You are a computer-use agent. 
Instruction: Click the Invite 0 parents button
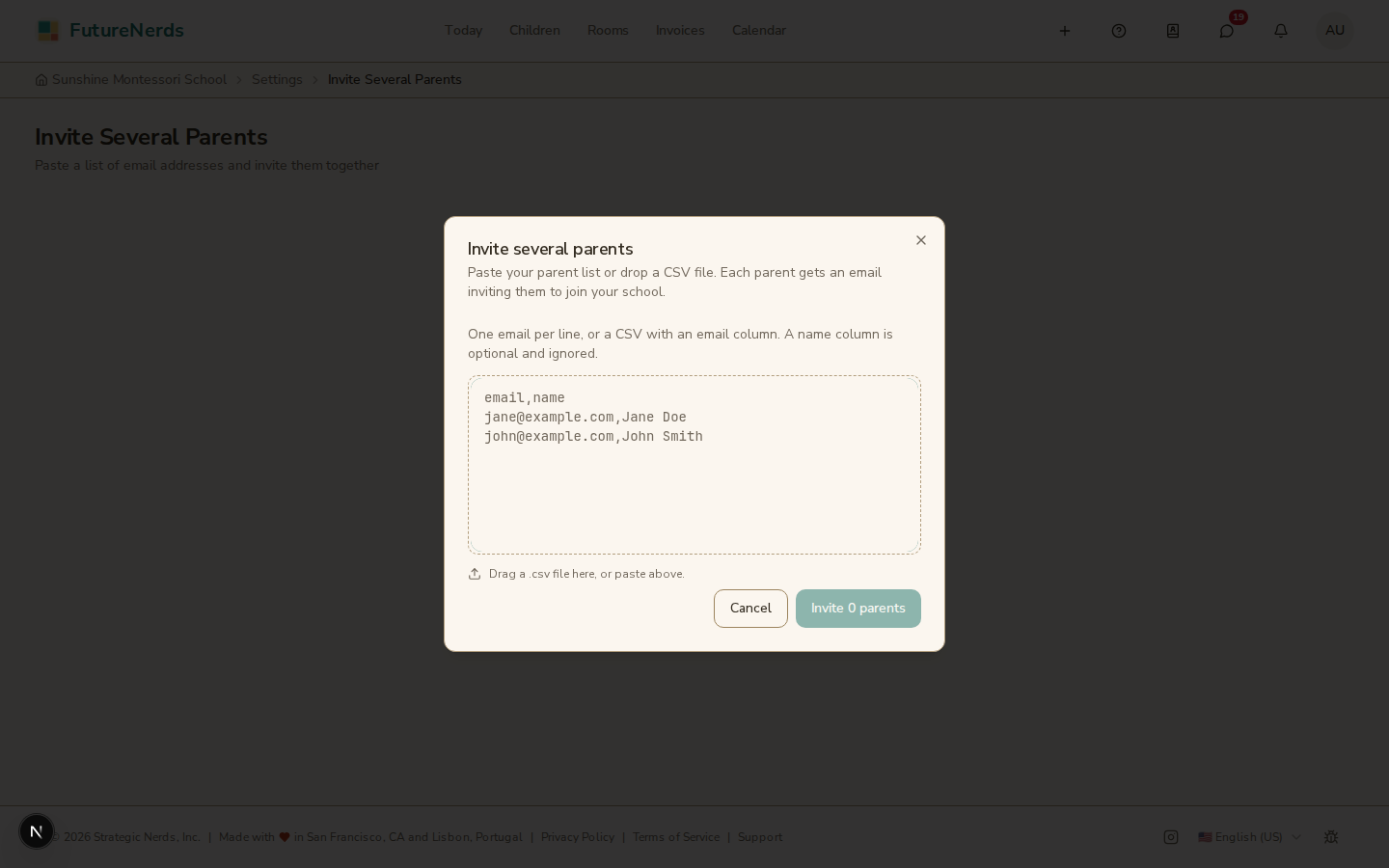[x=858, y=609]
